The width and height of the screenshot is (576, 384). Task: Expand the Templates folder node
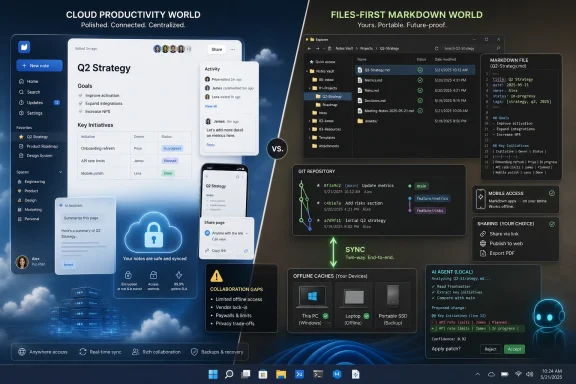pyautogui.click(x=310, y=138)
